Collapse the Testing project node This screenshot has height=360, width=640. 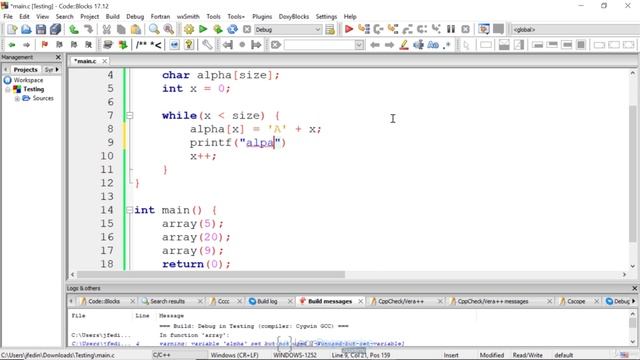(x=7, y=89)
